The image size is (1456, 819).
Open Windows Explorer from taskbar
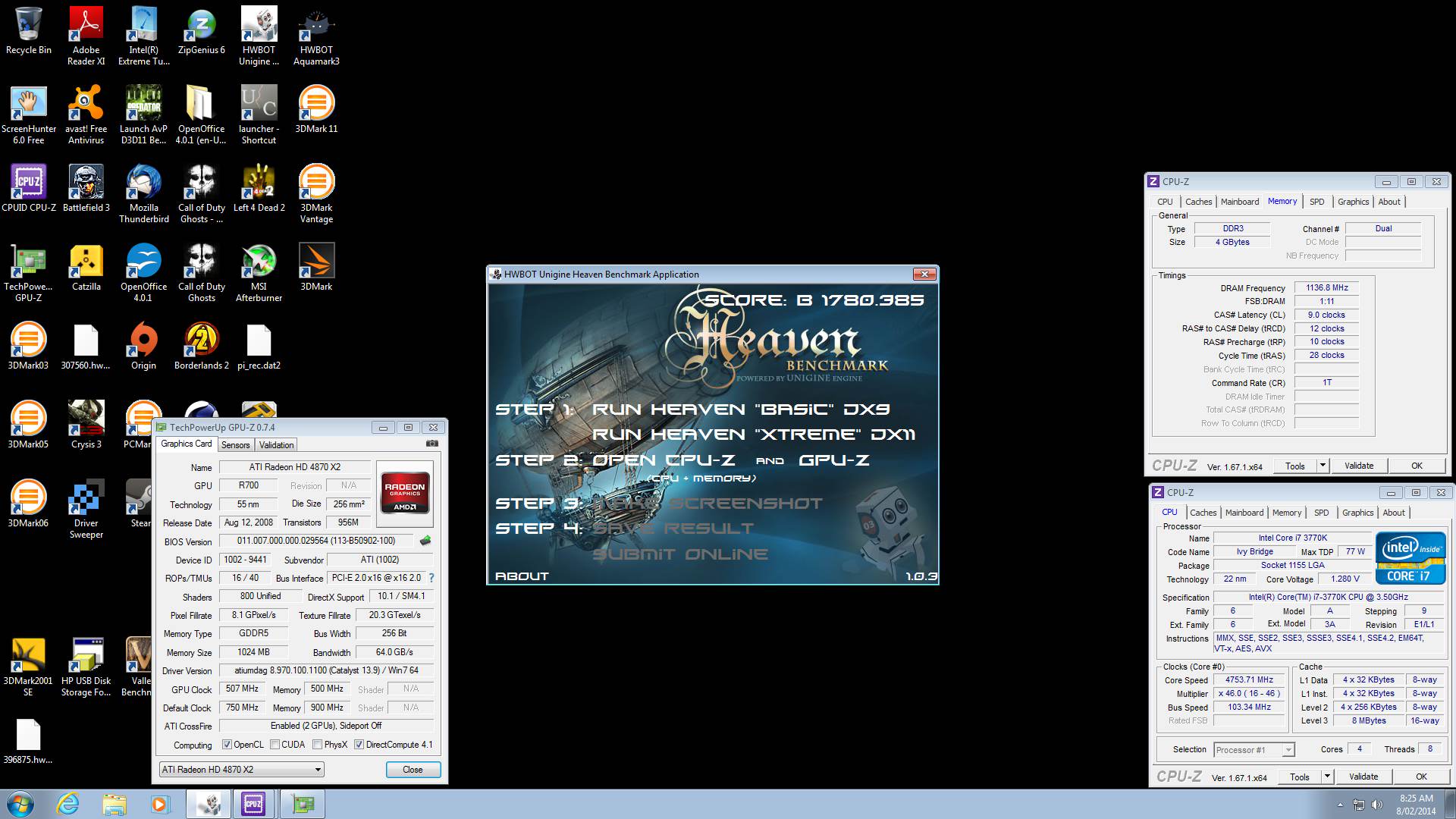115,804
